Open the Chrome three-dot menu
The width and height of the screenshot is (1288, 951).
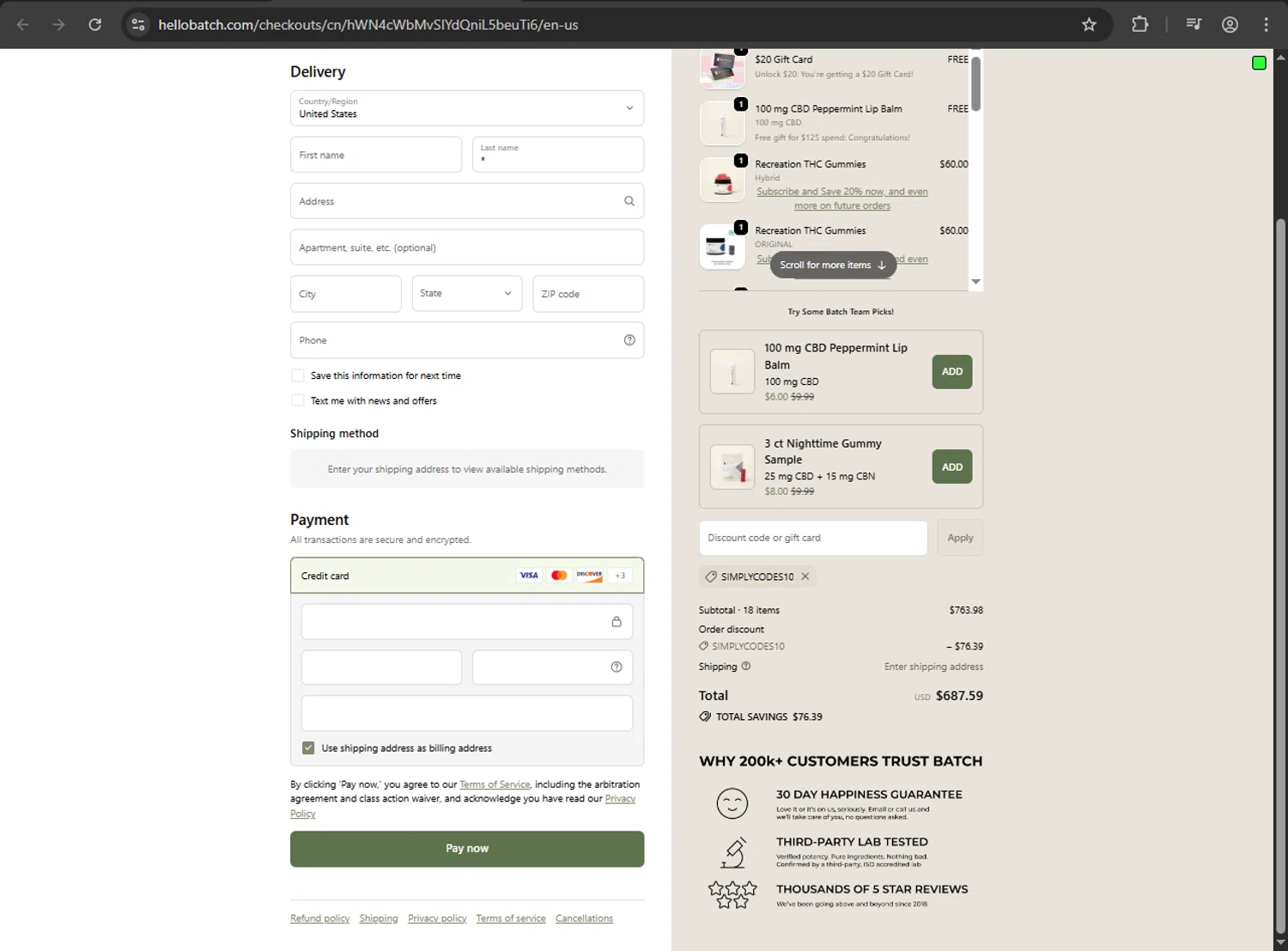coord(1266,25)
